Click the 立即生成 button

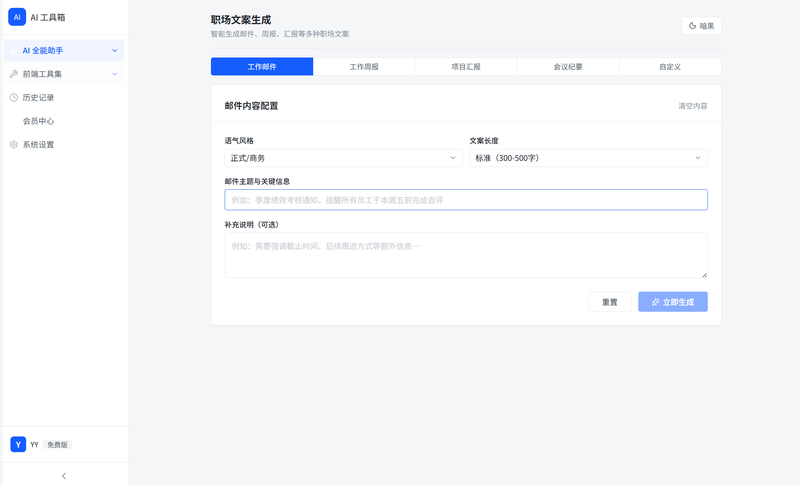[672, 302]
